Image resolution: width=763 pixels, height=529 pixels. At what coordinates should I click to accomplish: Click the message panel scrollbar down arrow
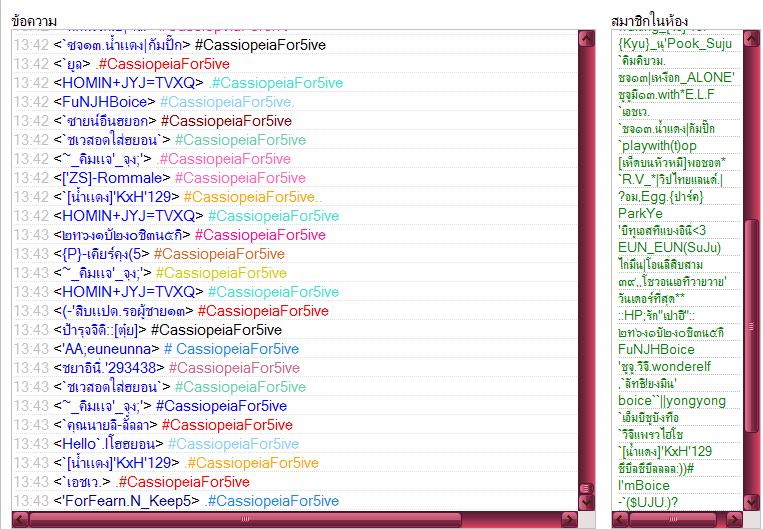pos(586,502)
